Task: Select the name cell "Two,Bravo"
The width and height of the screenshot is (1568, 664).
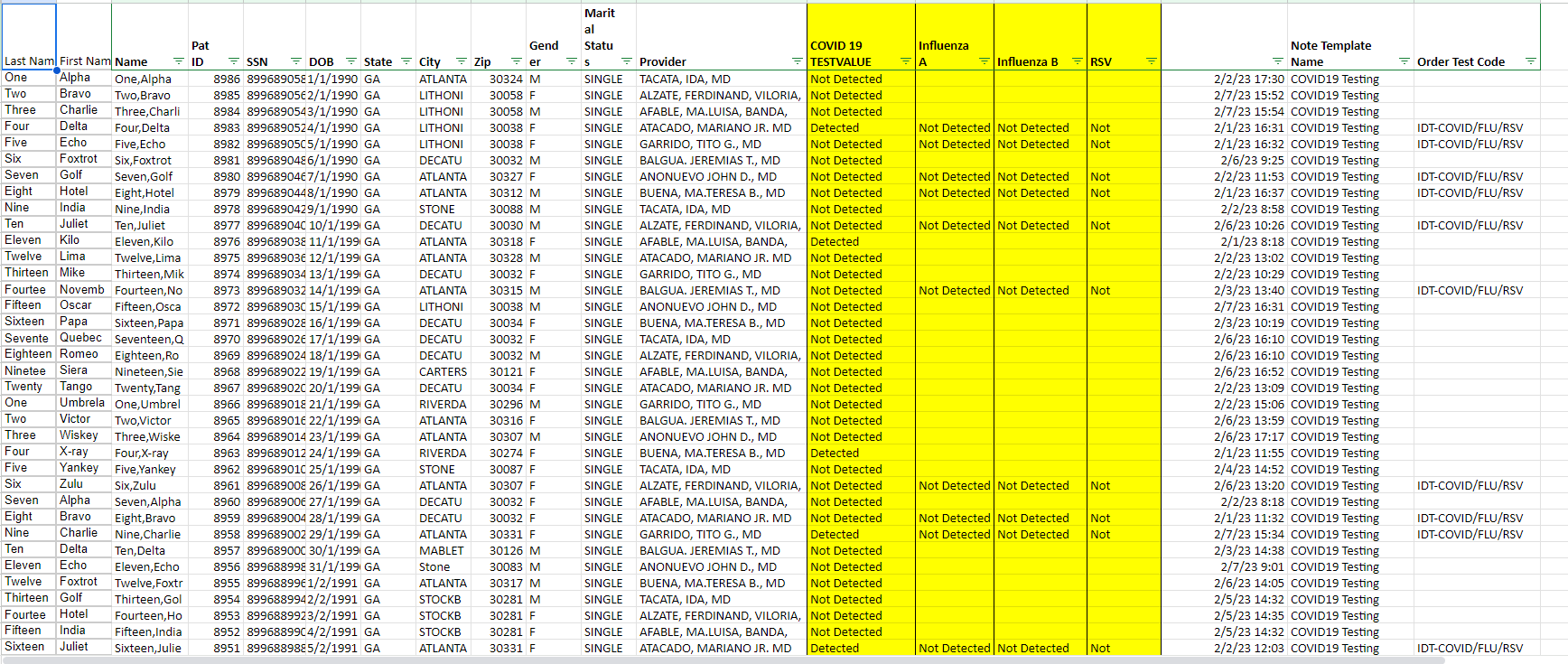Action: tap(150, 95)
